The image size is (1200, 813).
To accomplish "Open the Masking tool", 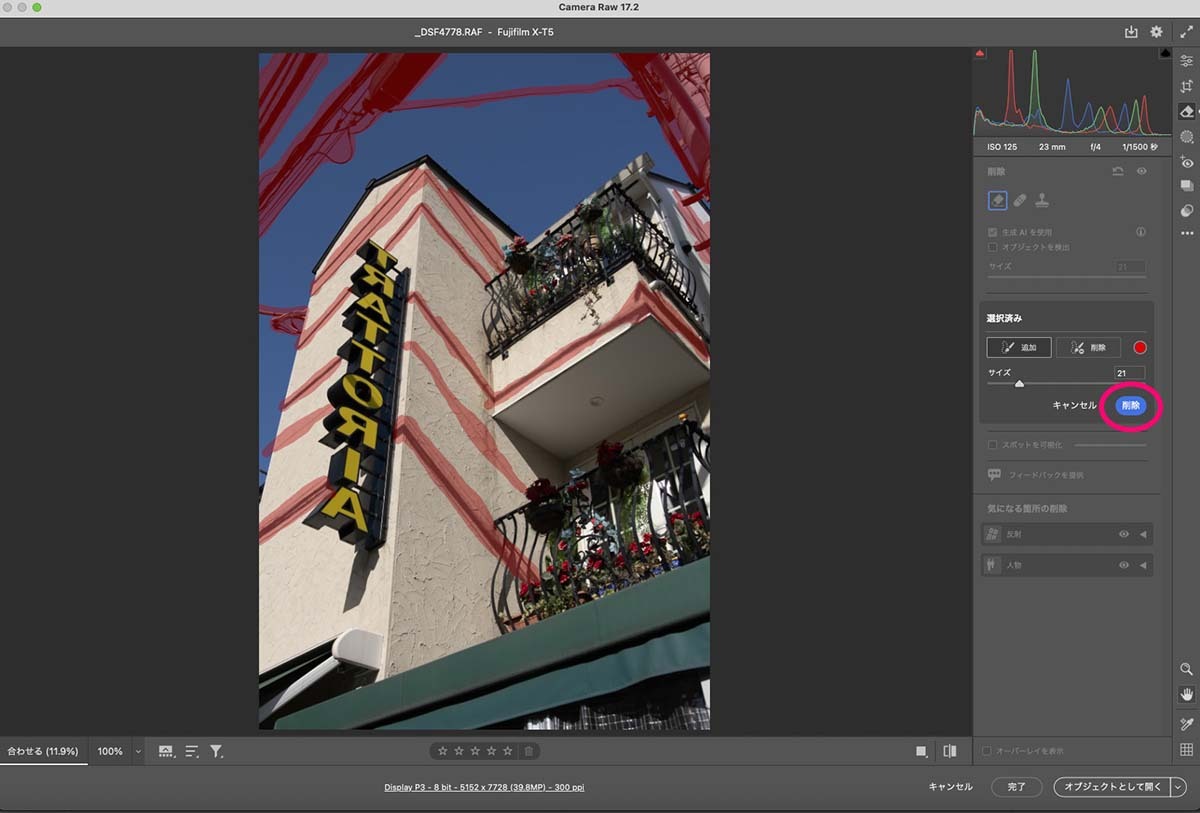I will point(1187,136).
